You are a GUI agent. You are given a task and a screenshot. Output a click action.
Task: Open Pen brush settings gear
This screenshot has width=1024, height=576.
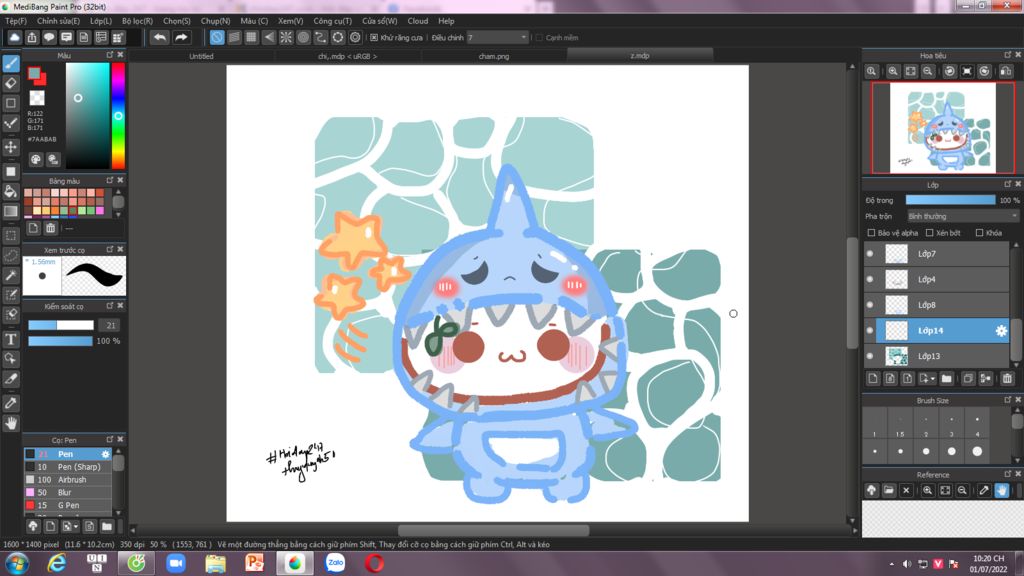coord(105,454)
